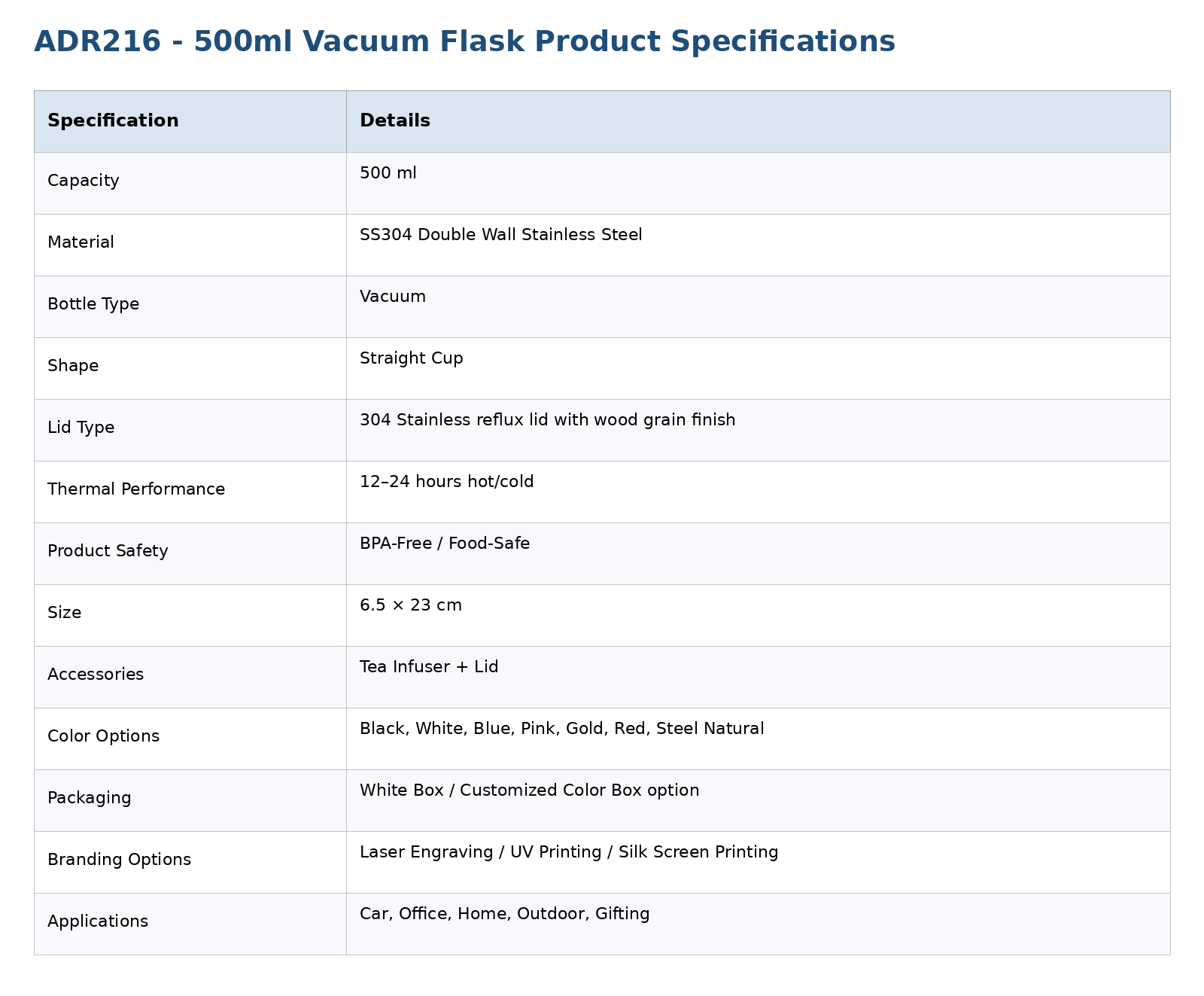The image size is (1204, 996).
Task: Select the 500 ml capacity value
Action: pyautogui.click(x=388, y=173)
